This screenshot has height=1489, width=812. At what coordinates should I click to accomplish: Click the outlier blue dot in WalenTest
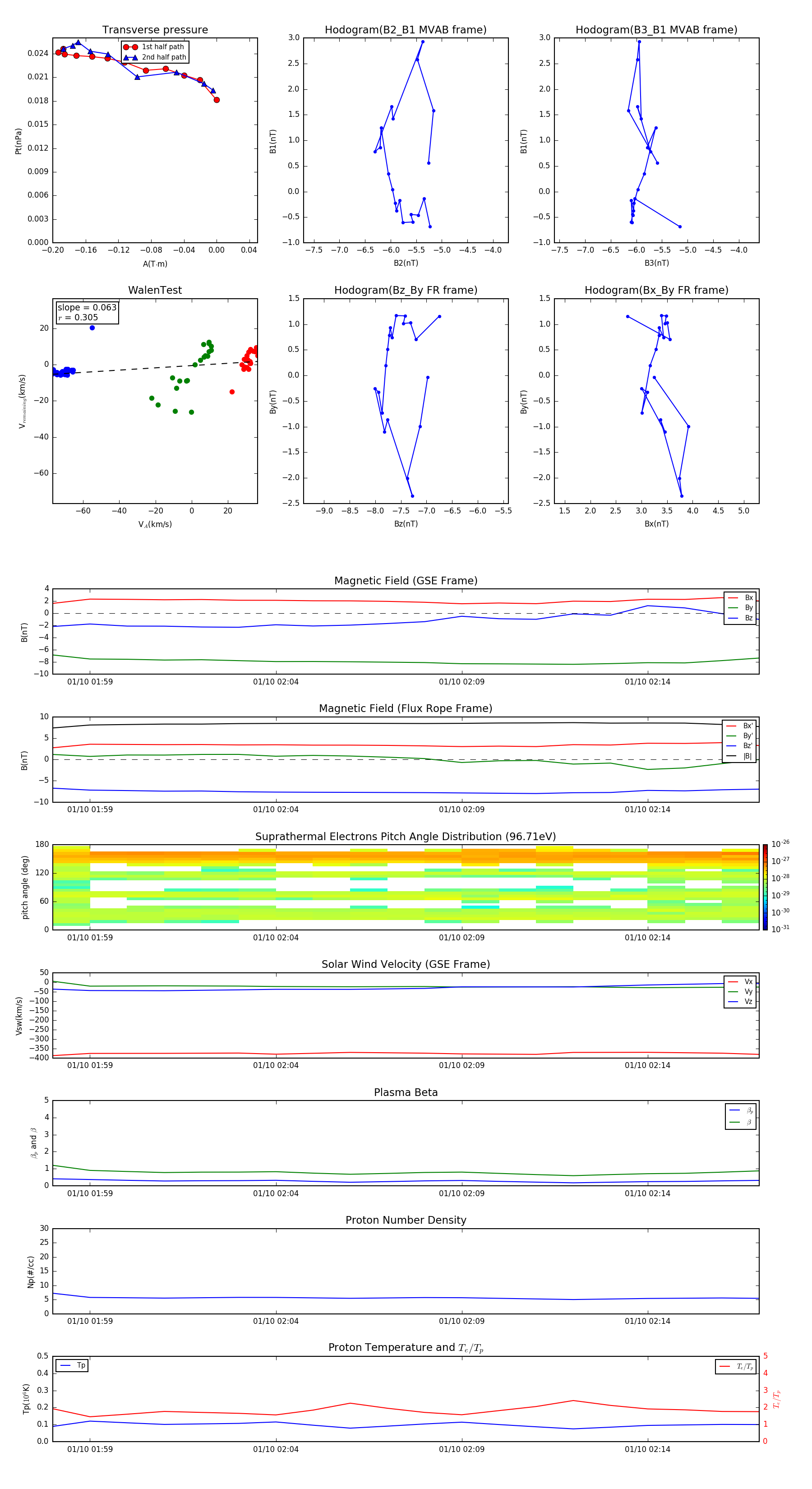point(92,328)
